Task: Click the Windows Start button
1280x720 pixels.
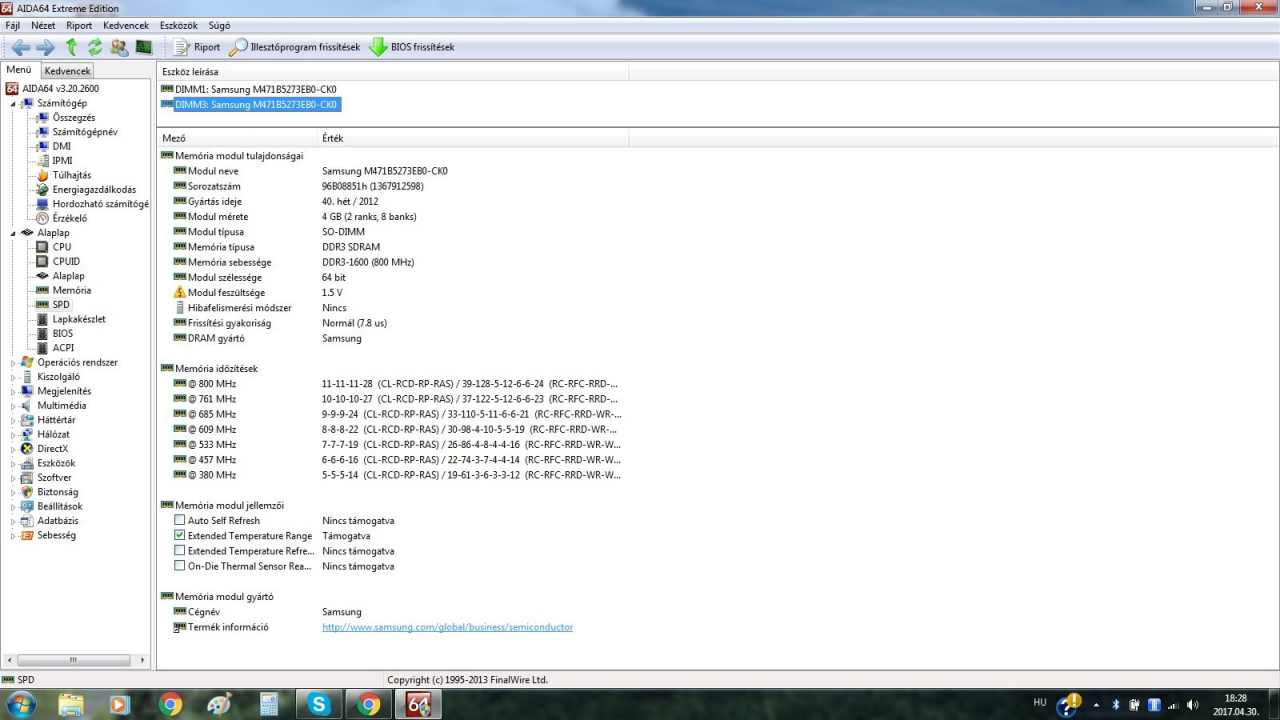Action: pyautogui.click(x=21, y=704)
